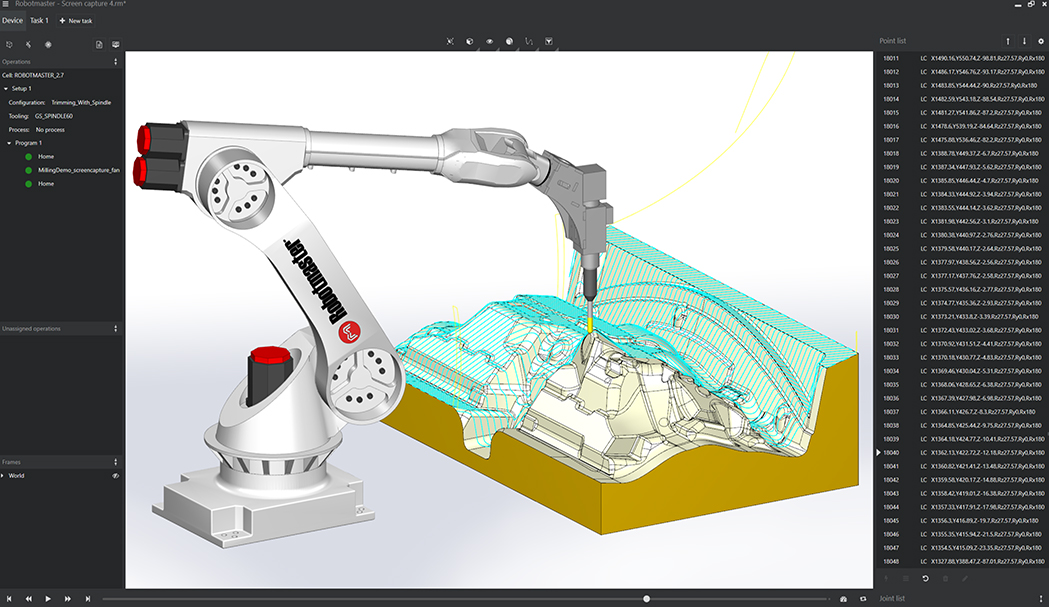The image size is (1049, 607).
Task: Move to previous point with up arrow
Action: click(1008, 41)
